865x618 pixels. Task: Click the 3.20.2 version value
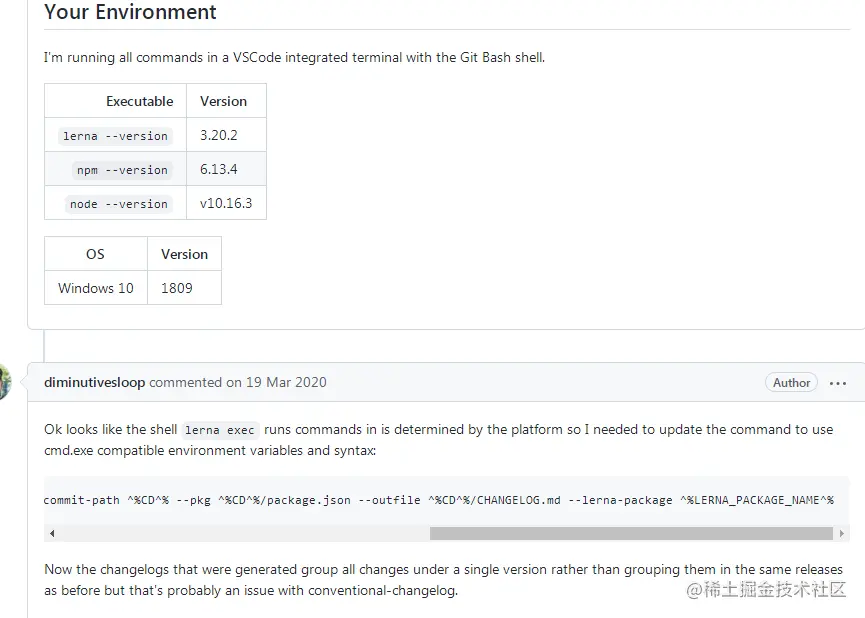coord(219,135)
